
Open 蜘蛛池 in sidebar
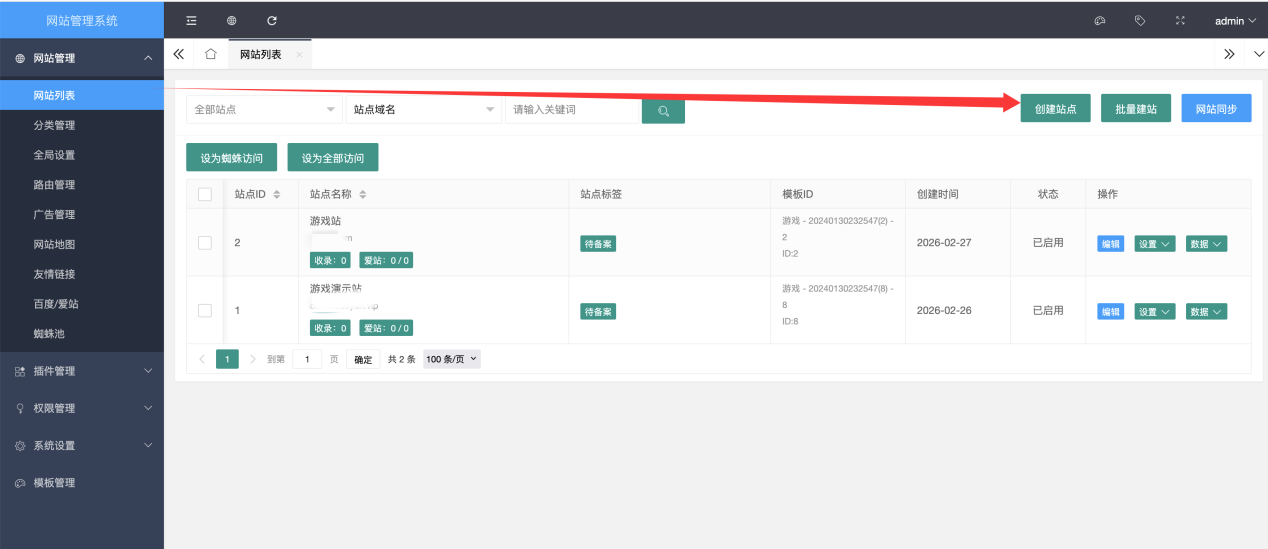pos(82,334)
